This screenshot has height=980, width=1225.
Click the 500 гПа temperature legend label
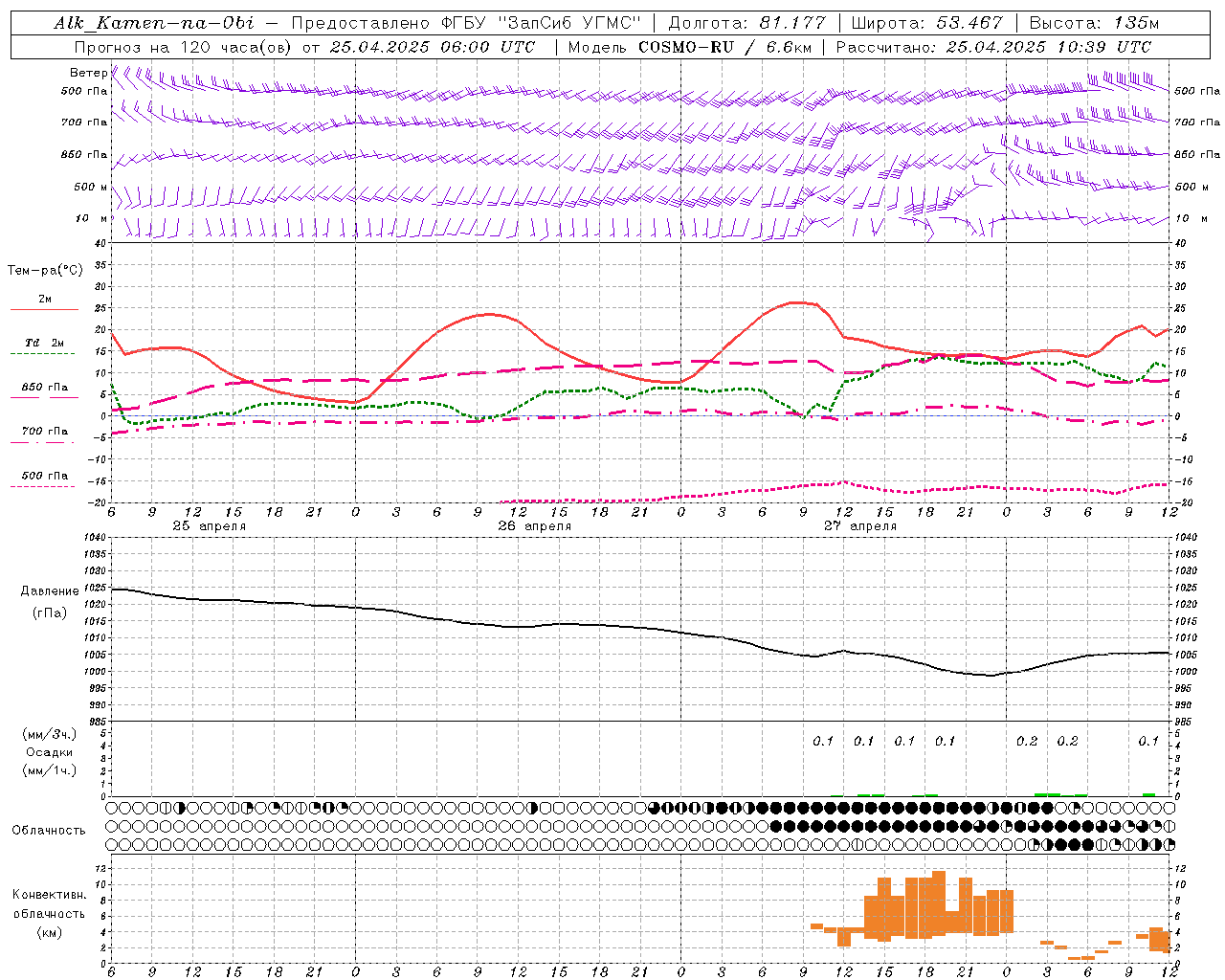[x=45, y=476]
